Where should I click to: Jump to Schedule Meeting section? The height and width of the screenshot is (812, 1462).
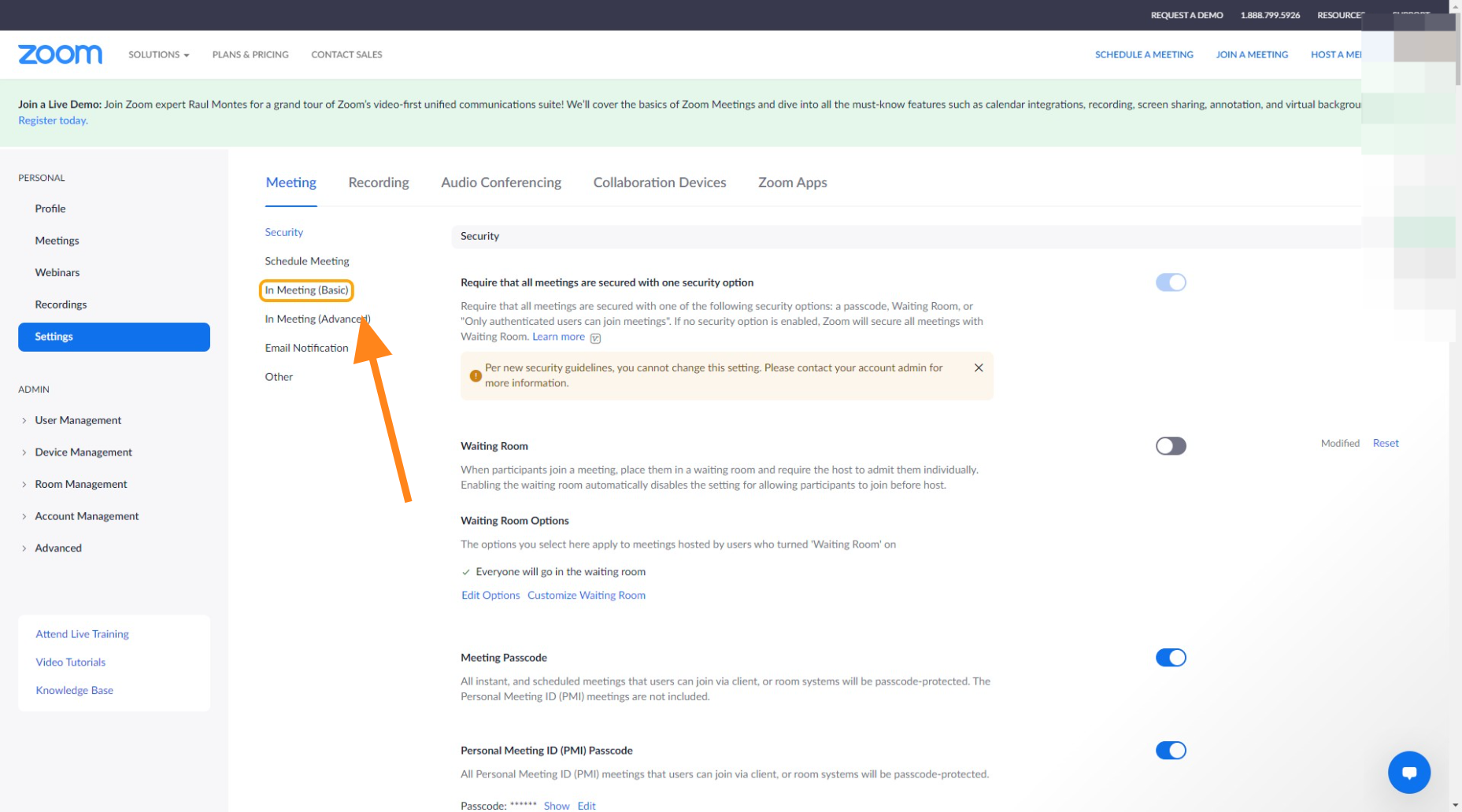(x=306, y=261)
